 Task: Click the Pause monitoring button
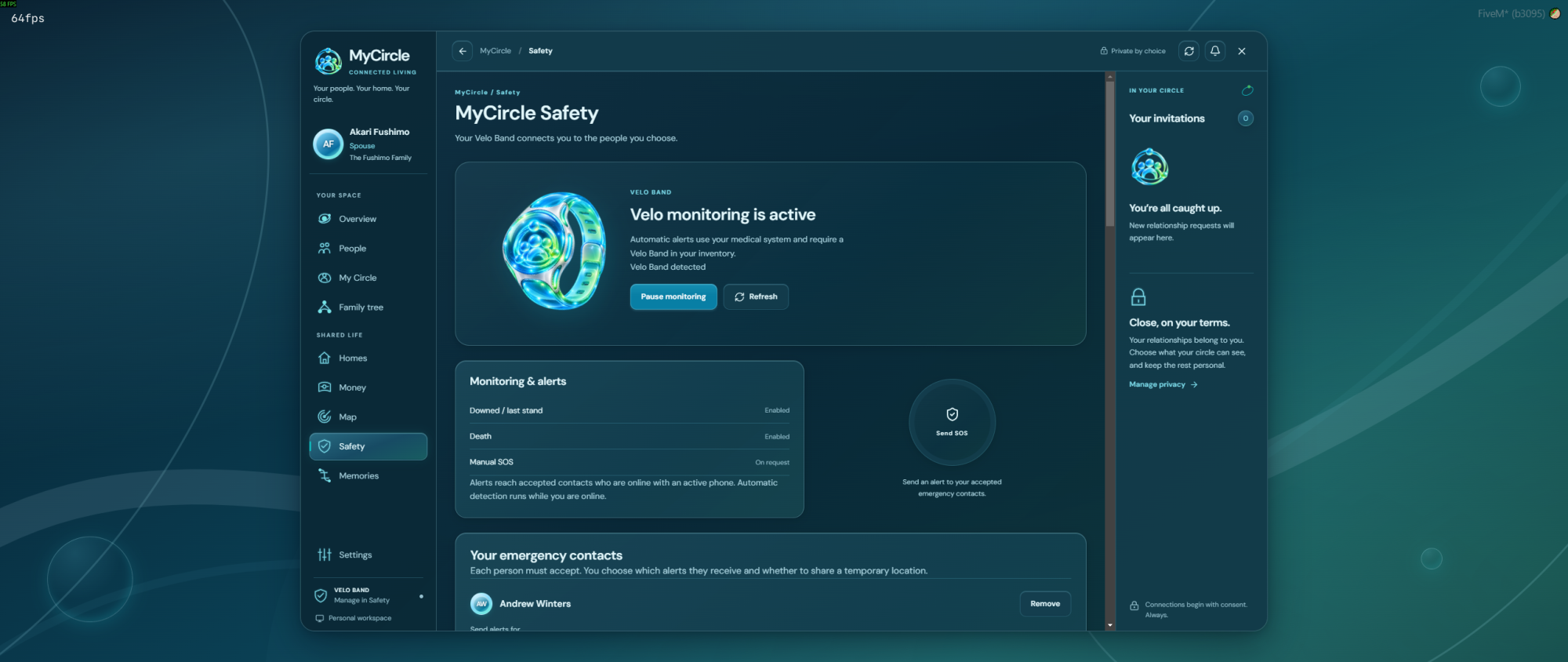pyautogui.click(x=673, y=296)
